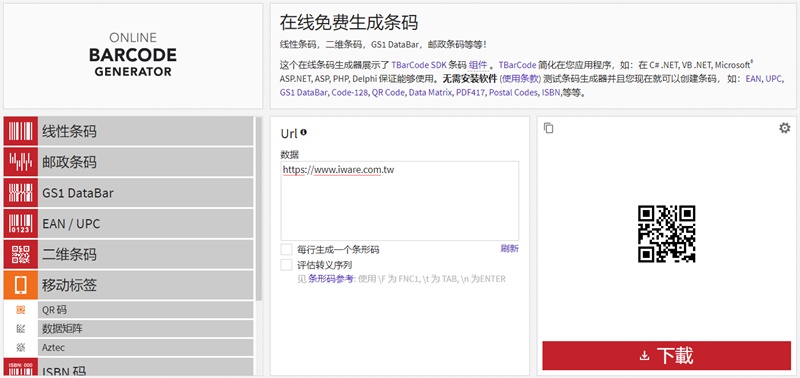
Task: Select QR码 barcode type
Action: (145, 310)
